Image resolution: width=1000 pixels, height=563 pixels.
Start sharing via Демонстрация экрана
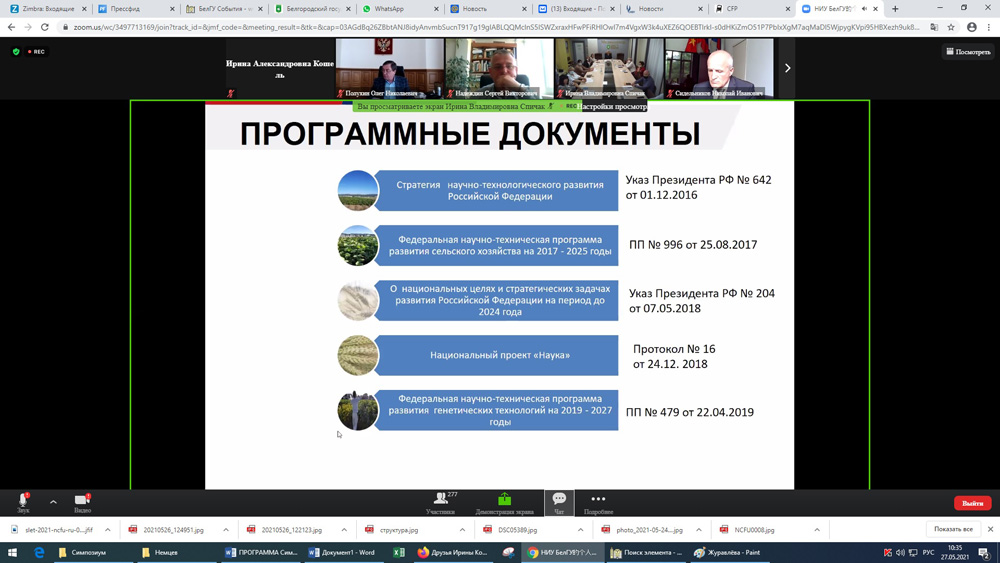coord(504,501)
